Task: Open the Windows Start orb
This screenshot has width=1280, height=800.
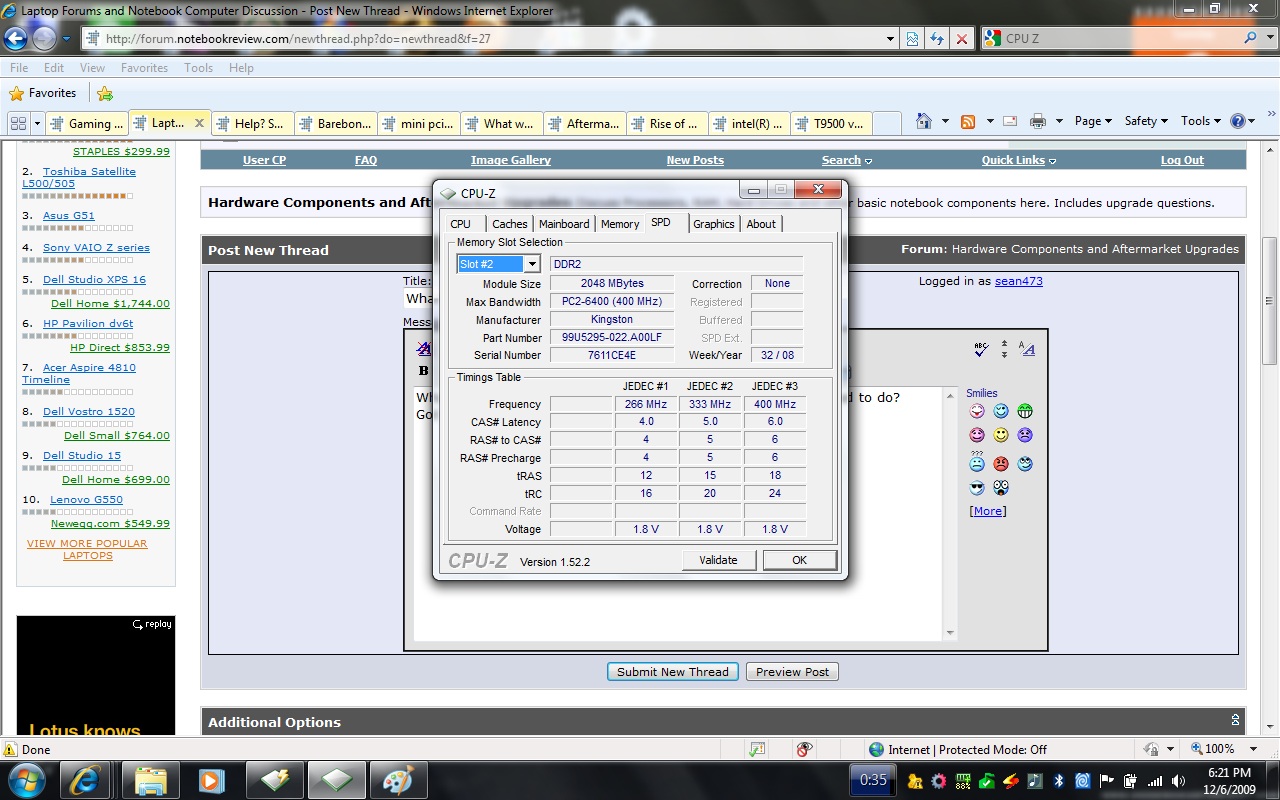Action: tap(26, 779)
